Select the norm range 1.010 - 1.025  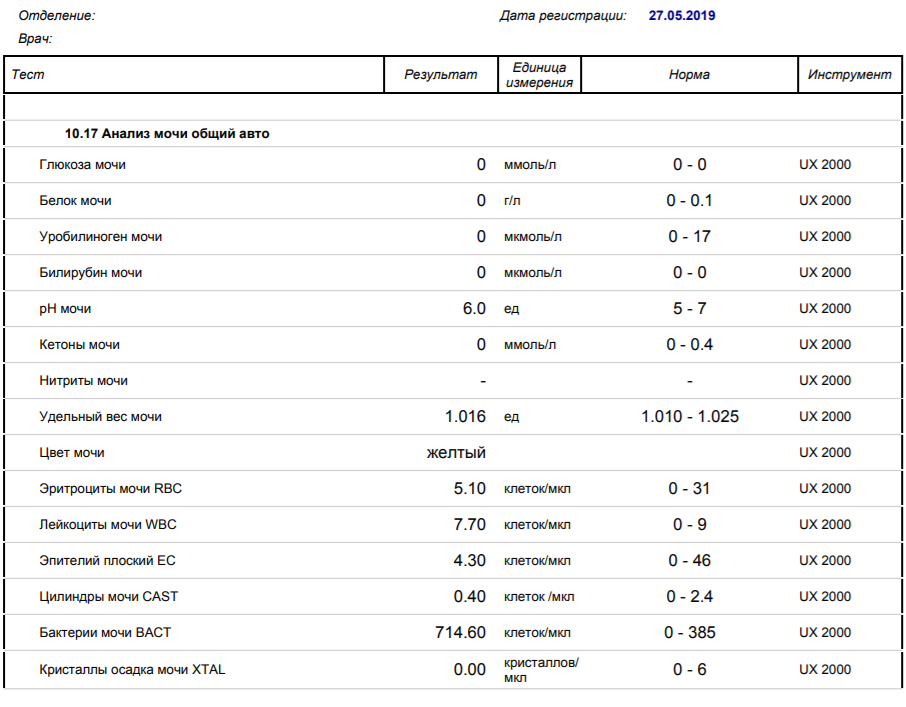point(689,417)
